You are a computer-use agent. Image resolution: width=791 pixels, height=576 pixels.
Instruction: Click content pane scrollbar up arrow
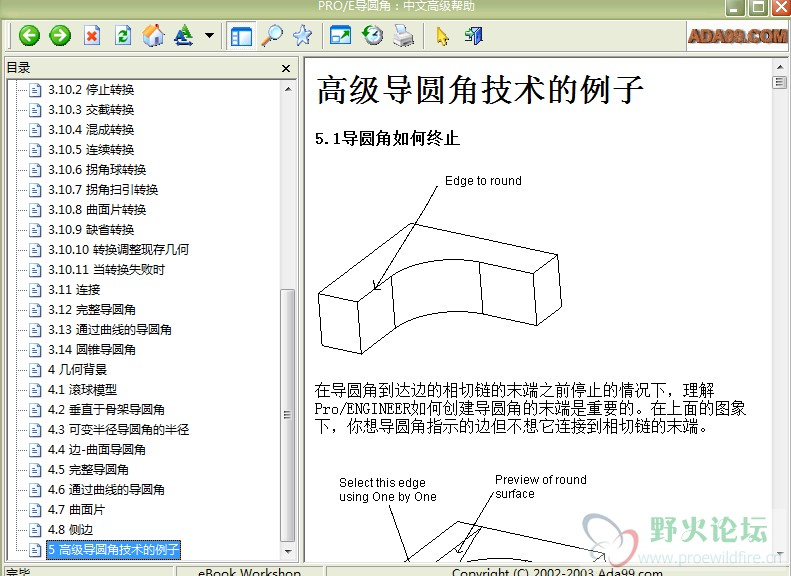[780, 67]
